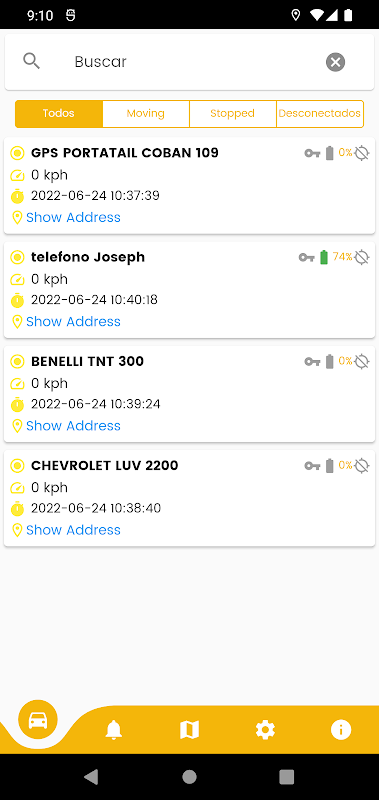Screen dimensions: 379x800
Task: Open the vehicles list car icon
Action: click(x=38, y=720)
